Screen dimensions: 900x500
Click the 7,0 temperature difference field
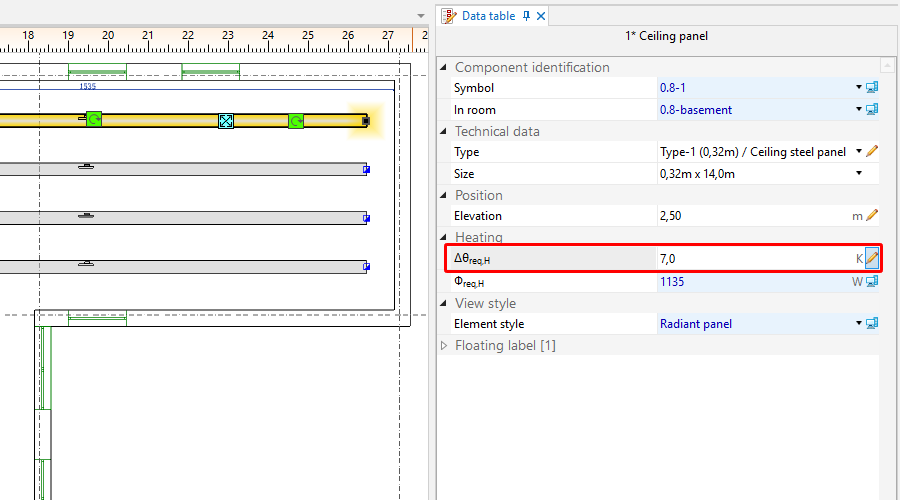750,259
